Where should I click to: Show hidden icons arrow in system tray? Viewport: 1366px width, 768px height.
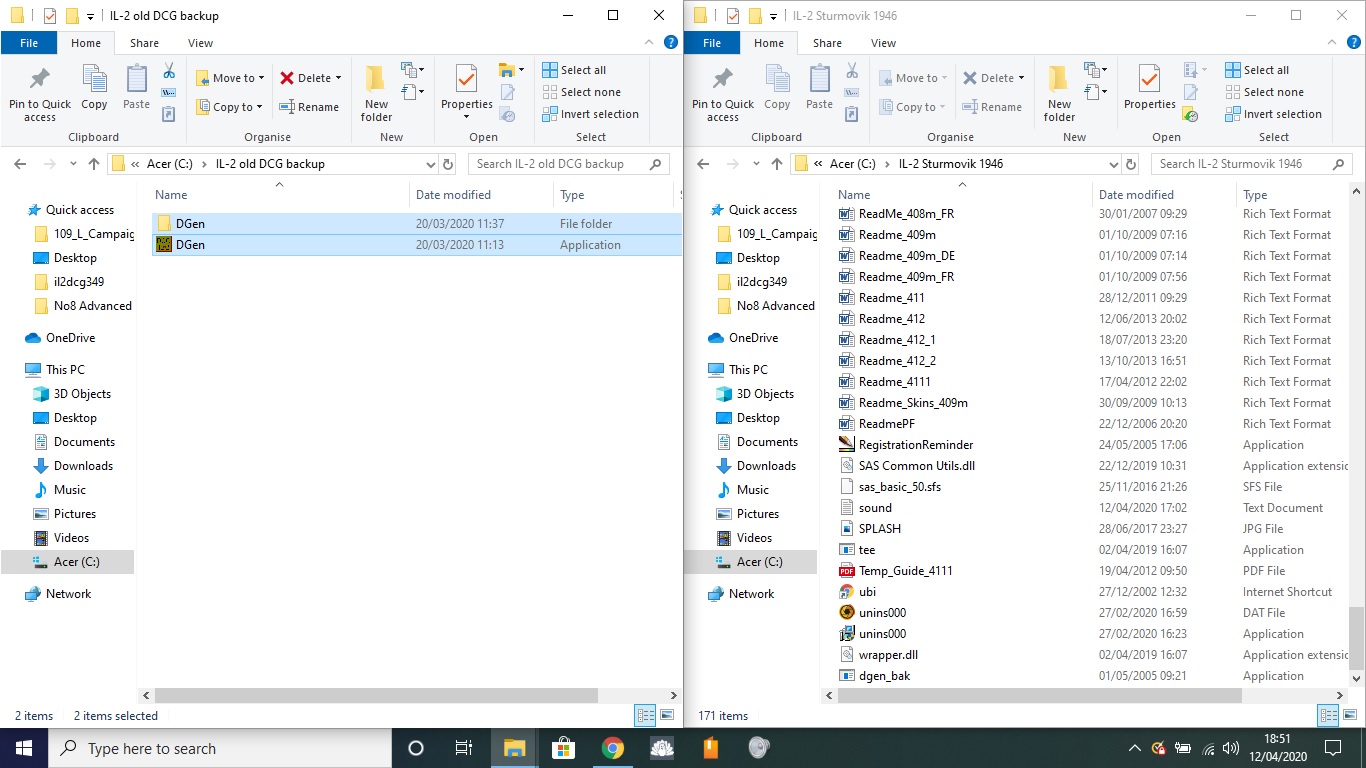1134,748
